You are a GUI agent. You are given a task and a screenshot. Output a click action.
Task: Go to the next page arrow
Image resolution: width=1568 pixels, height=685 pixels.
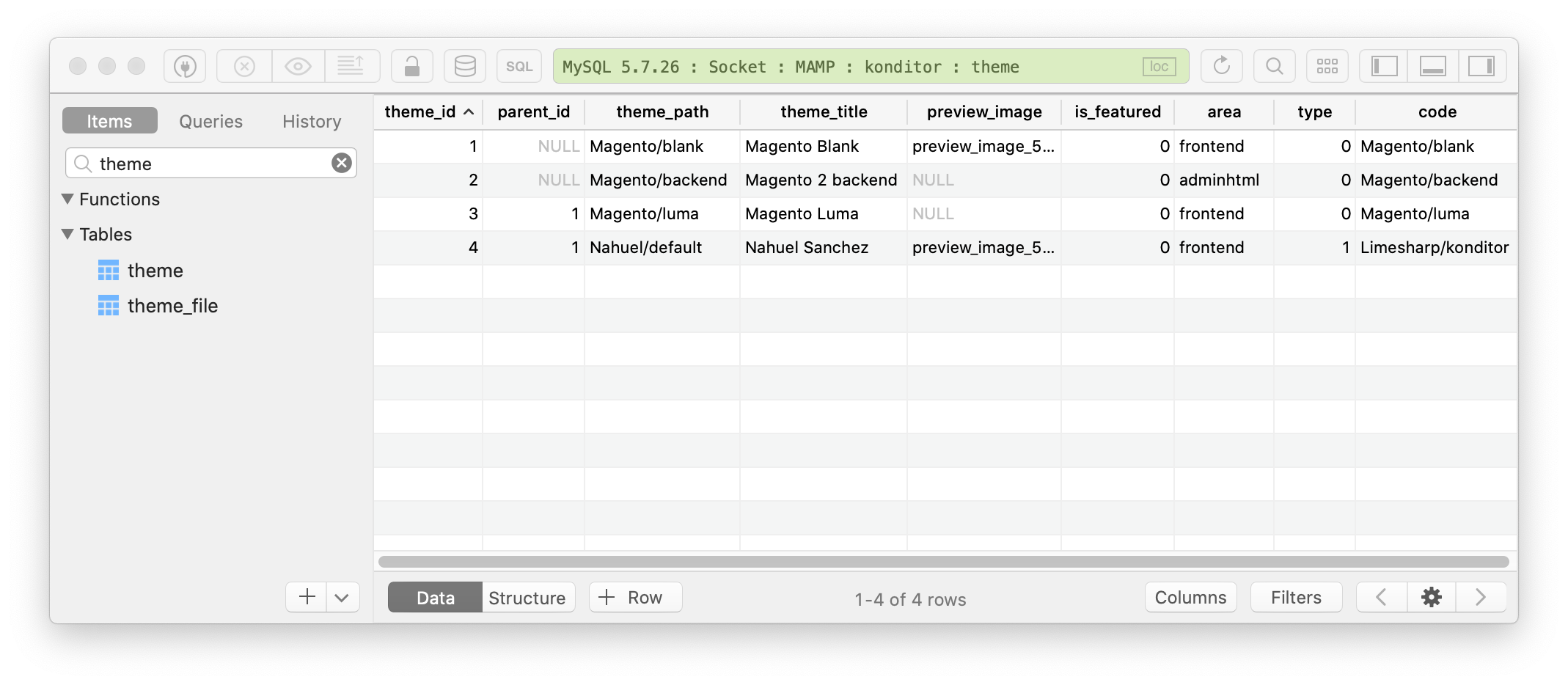1481,598
